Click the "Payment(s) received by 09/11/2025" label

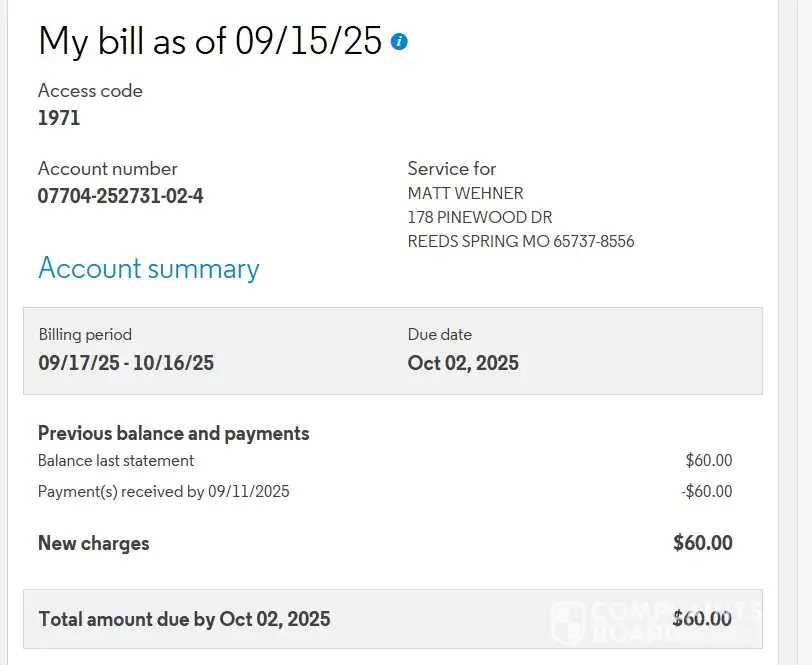pyautogui.click(x=163, y=491)
